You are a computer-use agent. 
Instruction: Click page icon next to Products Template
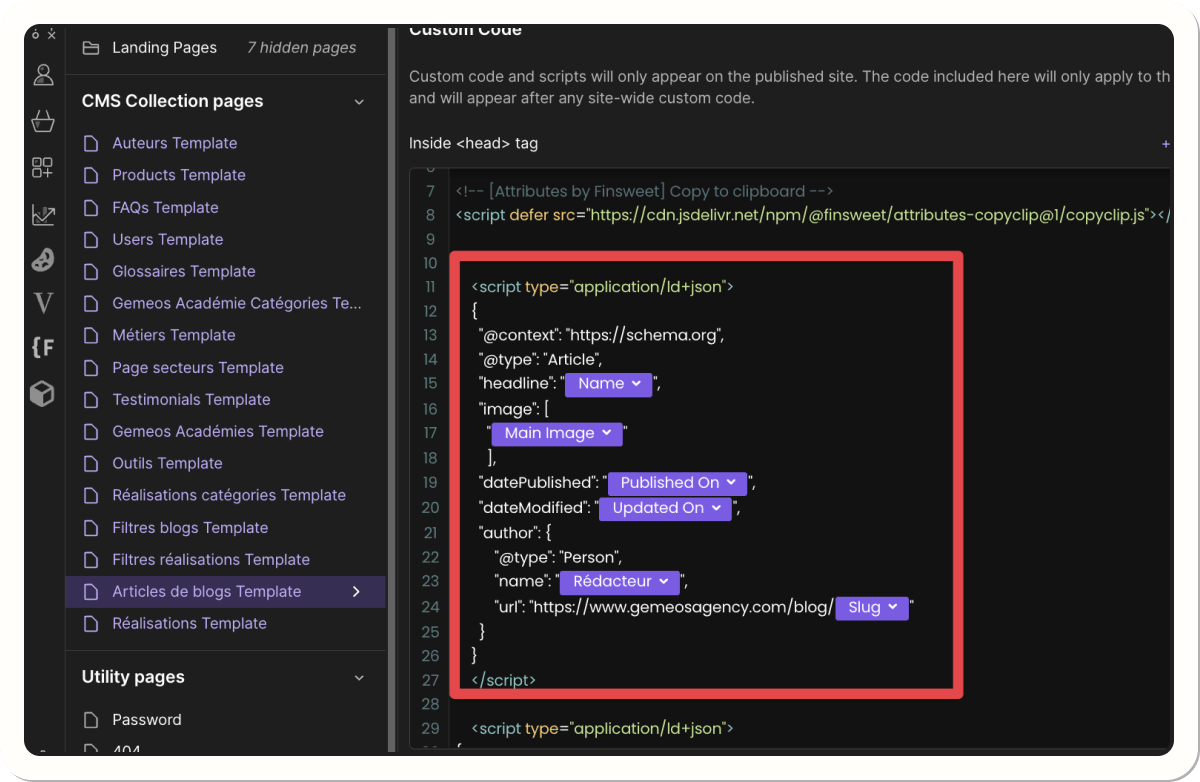(x=91, y=175)
